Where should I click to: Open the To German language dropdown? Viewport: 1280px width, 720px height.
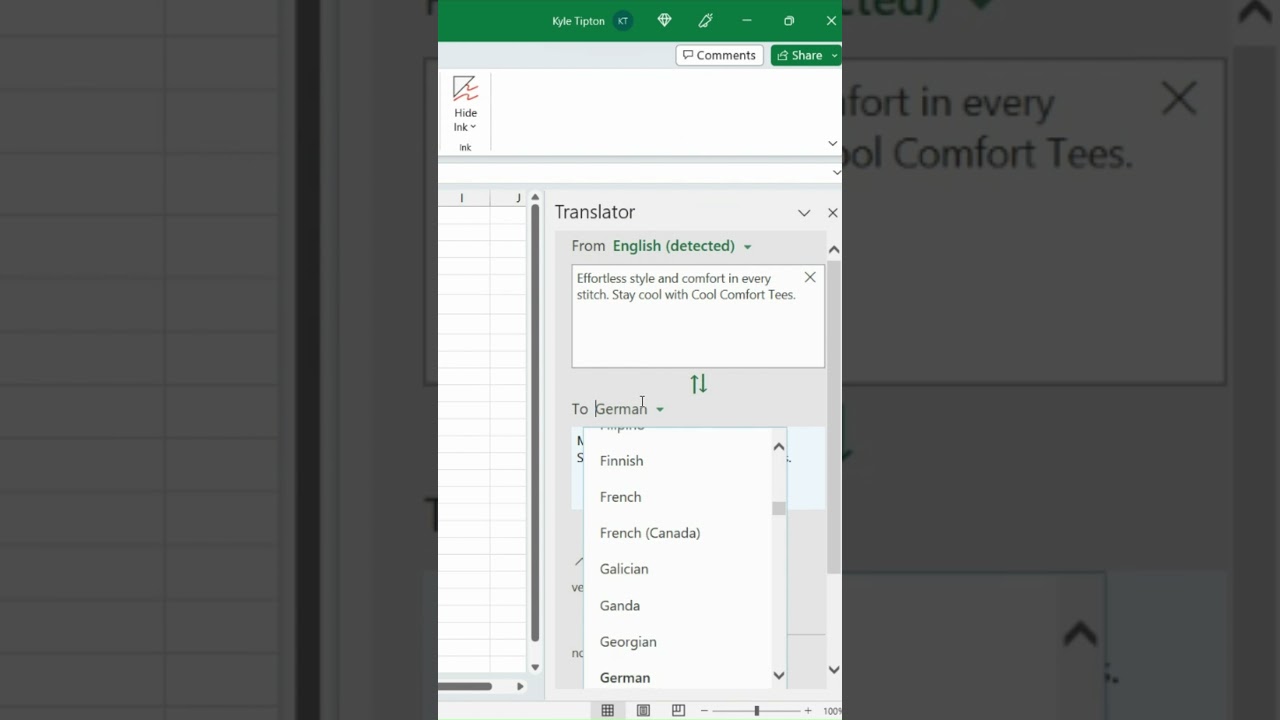click(x=630, y=409)
